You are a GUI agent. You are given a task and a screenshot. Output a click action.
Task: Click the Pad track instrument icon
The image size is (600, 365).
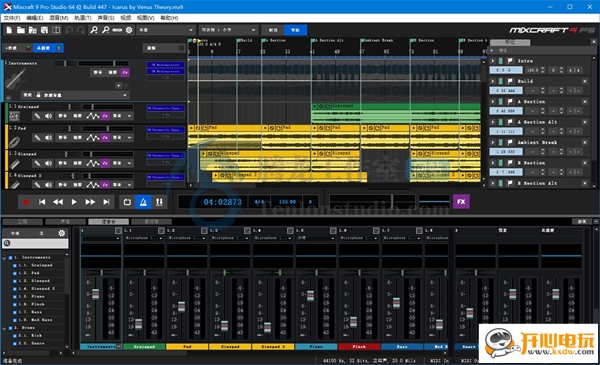(x=15, y=142)
